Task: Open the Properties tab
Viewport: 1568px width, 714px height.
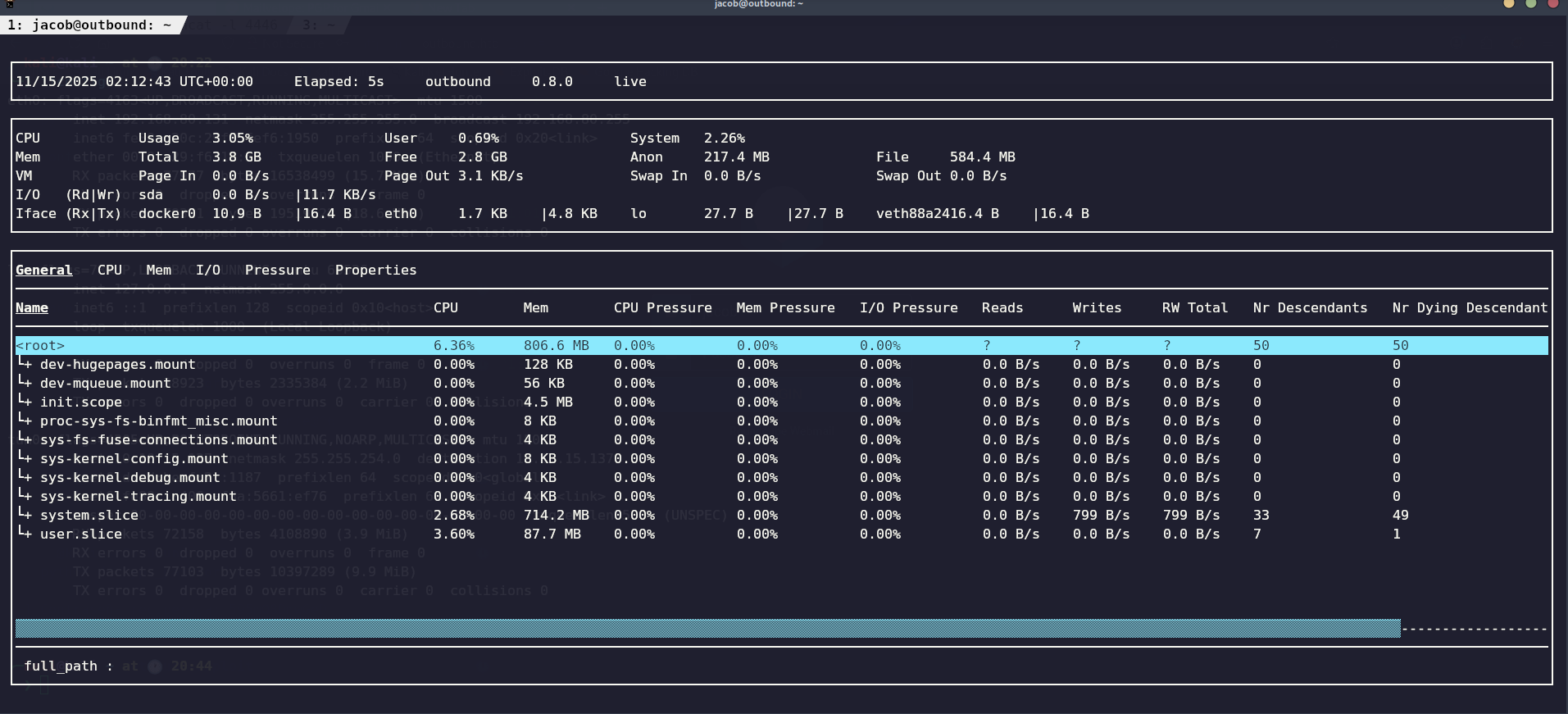Action: (375, 270)
